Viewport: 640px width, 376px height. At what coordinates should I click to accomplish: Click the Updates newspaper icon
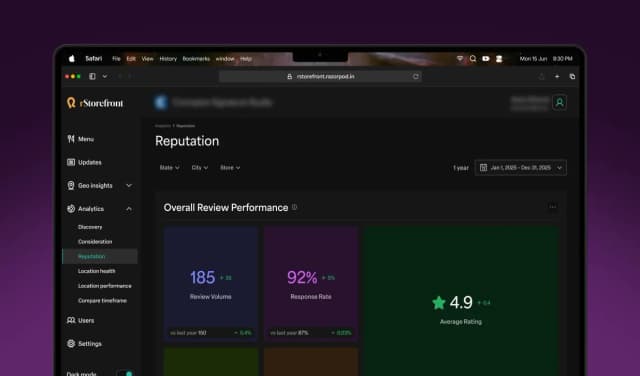[x=71, y=162]
